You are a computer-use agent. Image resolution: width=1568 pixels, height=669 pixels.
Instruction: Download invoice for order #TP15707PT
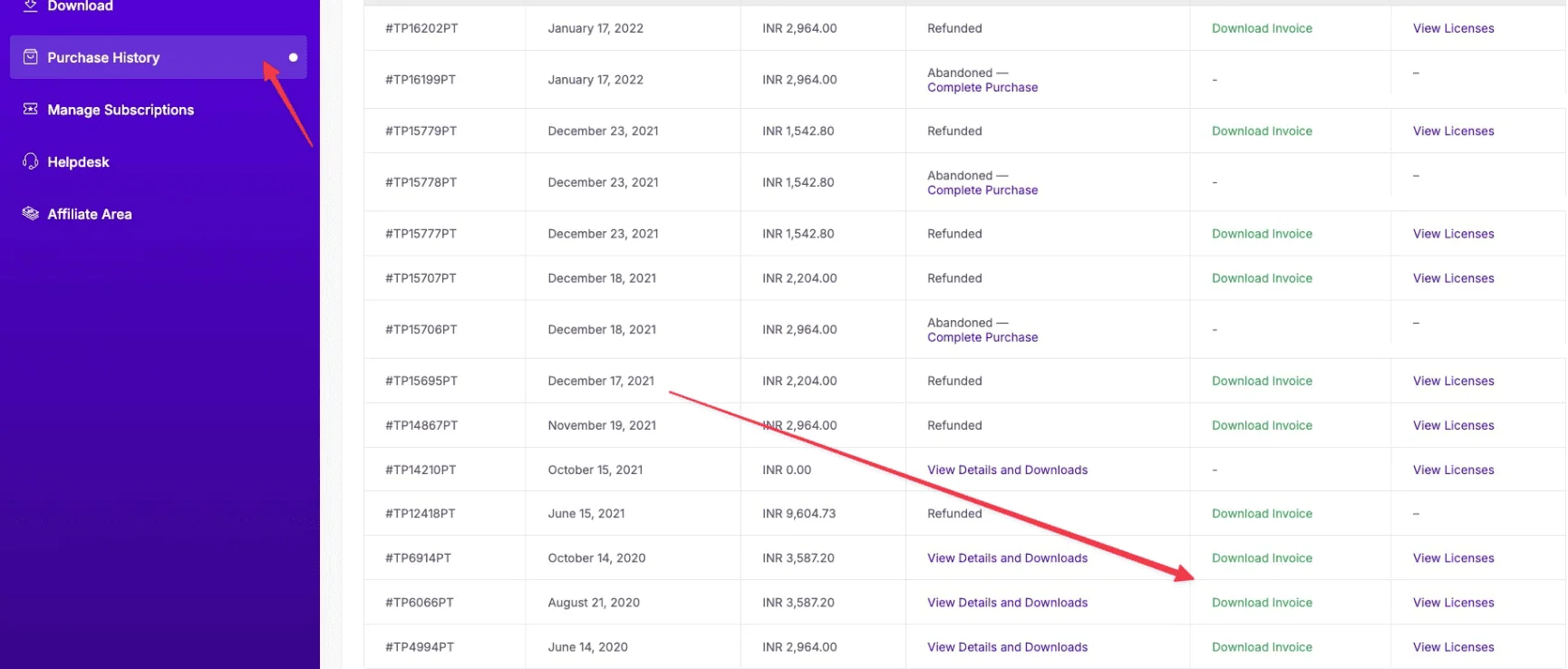(x=1262, y=278)
